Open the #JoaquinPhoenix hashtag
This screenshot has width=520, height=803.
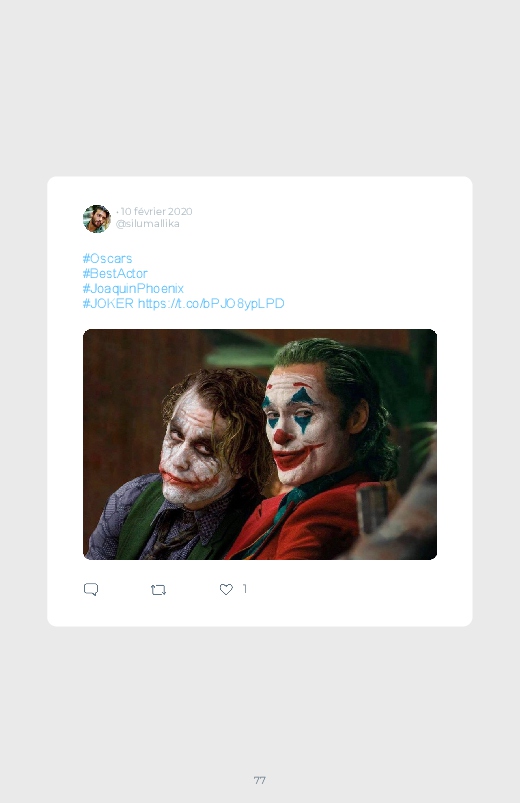coord(133,288)
